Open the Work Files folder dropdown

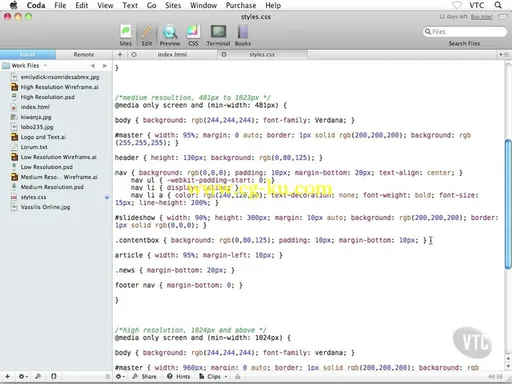click(x=25, y=66)
